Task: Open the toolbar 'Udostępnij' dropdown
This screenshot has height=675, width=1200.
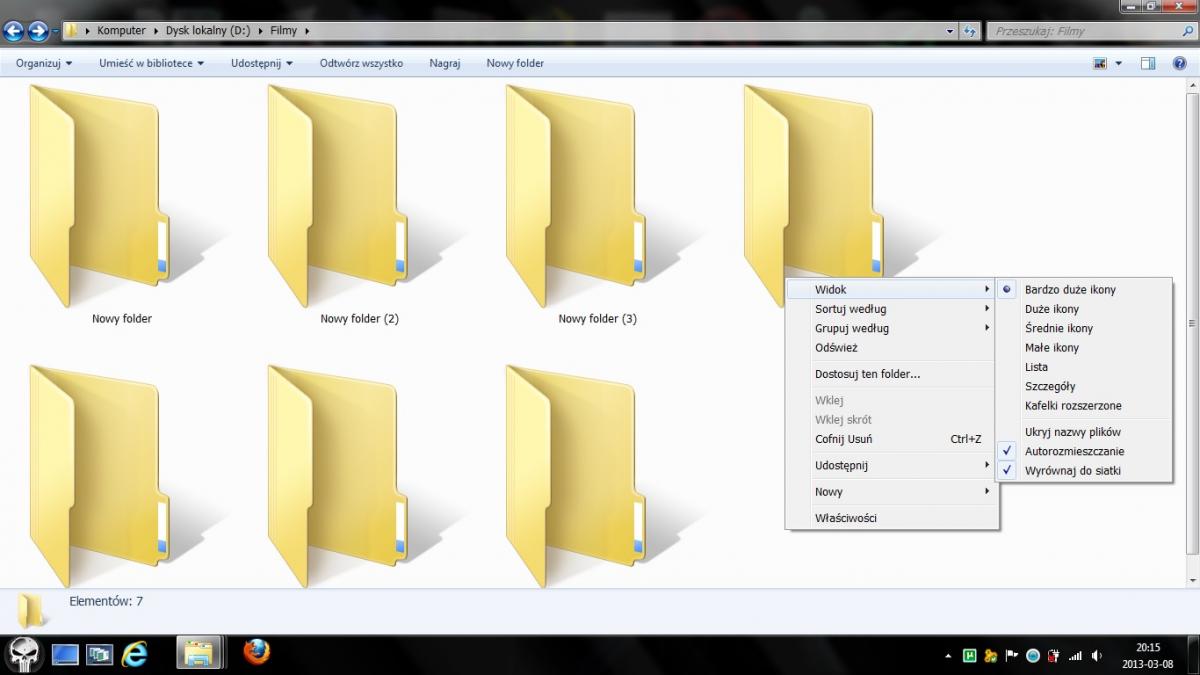Action: pos(261,63)
